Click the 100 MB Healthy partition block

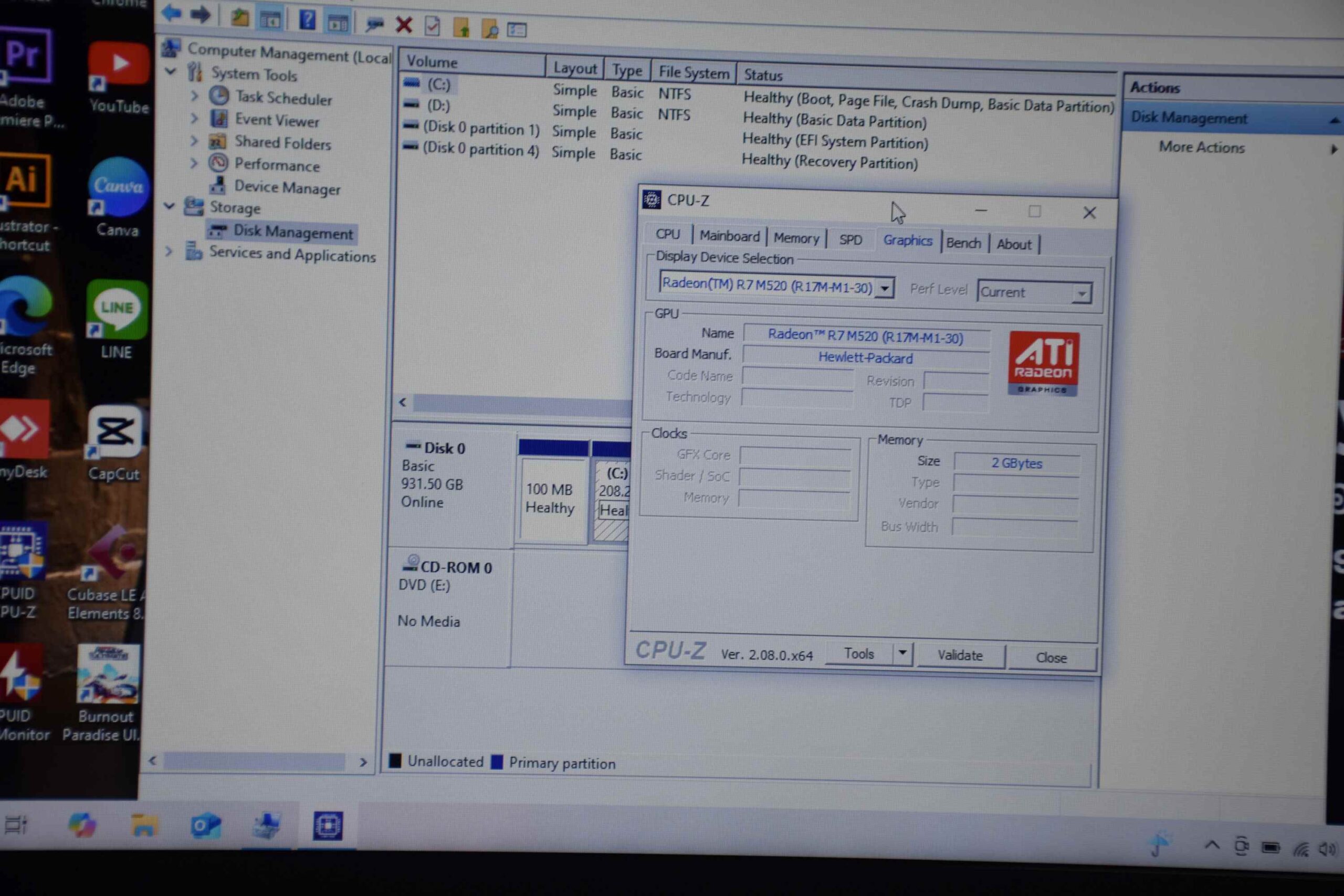pos(553,491)
